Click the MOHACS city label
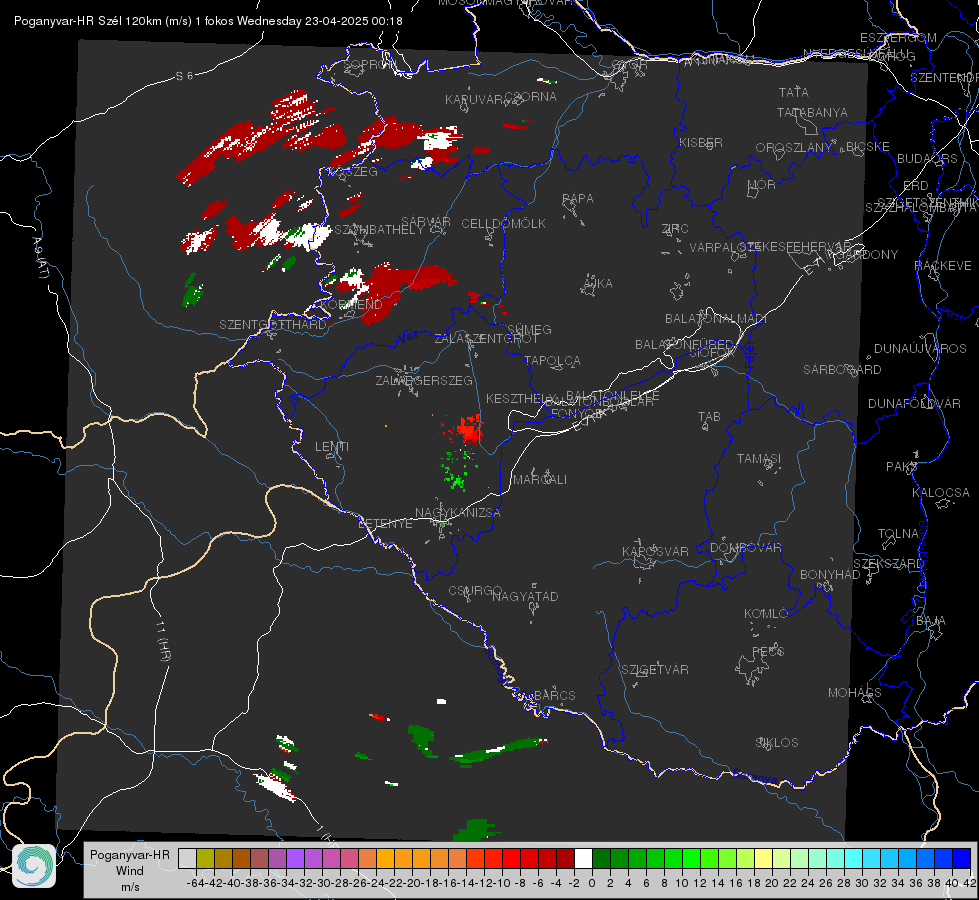 point(855,693)
